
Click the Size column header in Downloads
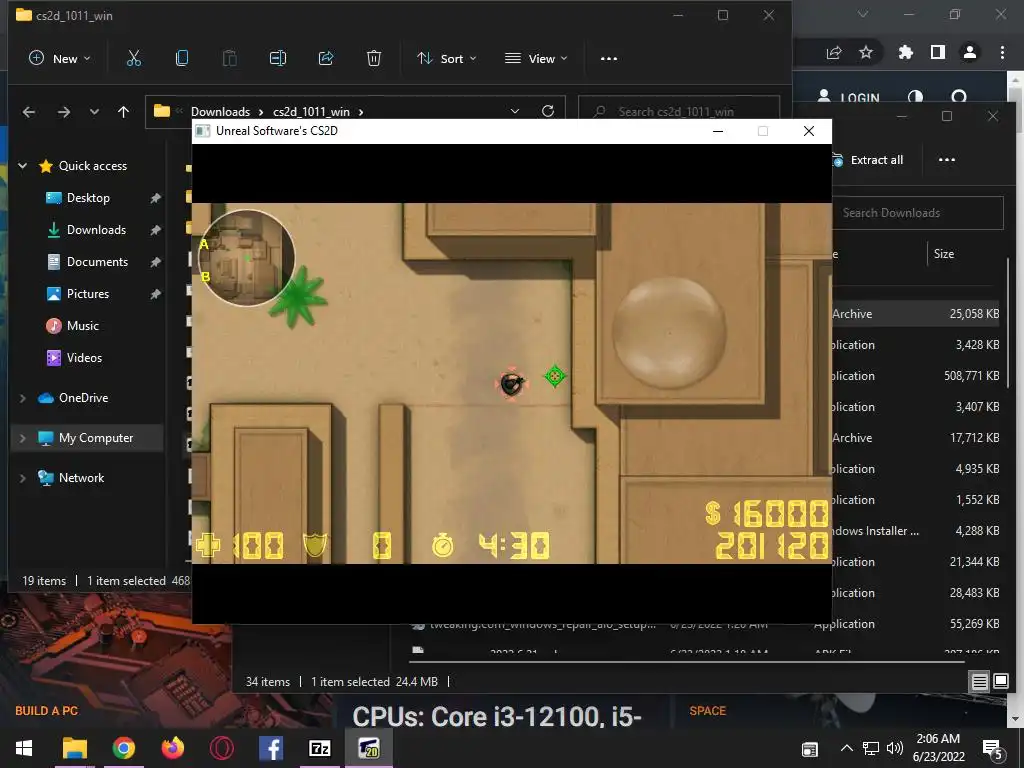tap(944, 254)
